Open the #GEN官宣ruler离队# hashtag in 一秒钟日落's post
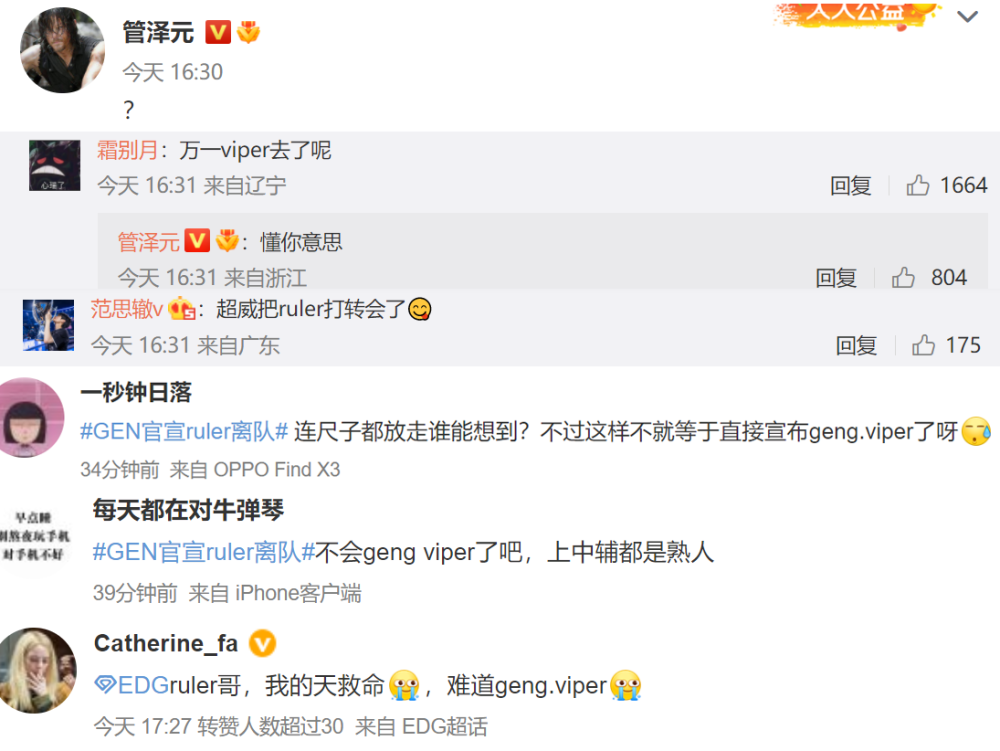The height and width of the screenshot is (751, 1000). coord(184,432)
